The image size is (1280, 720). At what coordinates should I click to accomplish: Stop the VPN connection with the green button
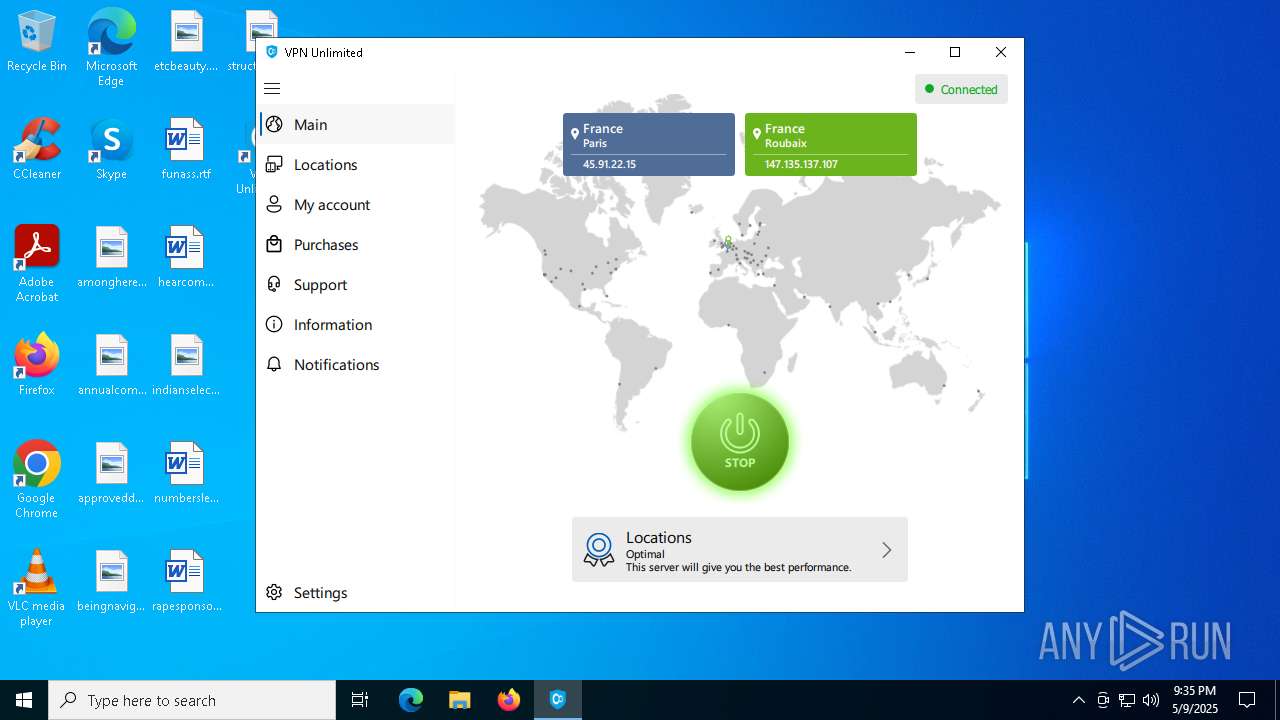click(740, 441)
